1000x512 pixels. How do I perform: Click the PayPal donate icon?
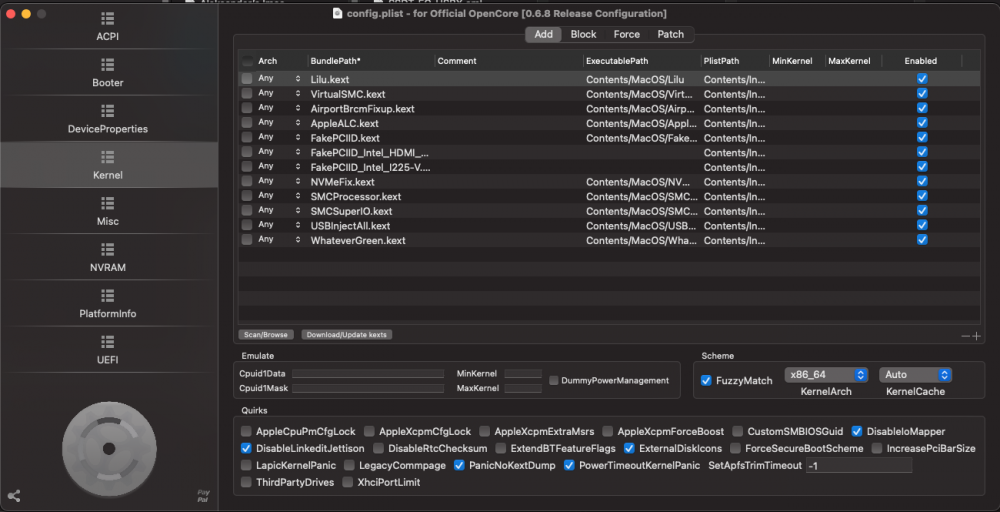203,495
